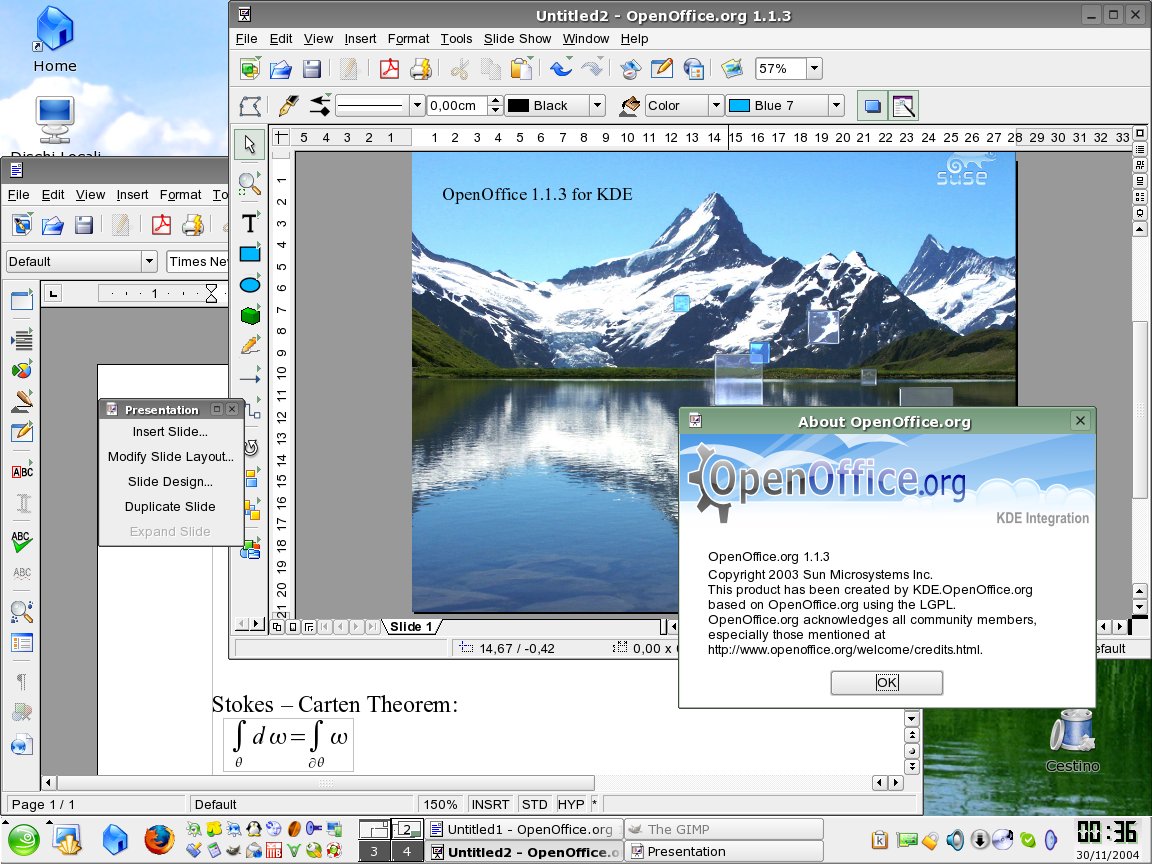Click Insert Slide... in Presentation panel
The image size is (1152, 864).
tap(170, 431)
